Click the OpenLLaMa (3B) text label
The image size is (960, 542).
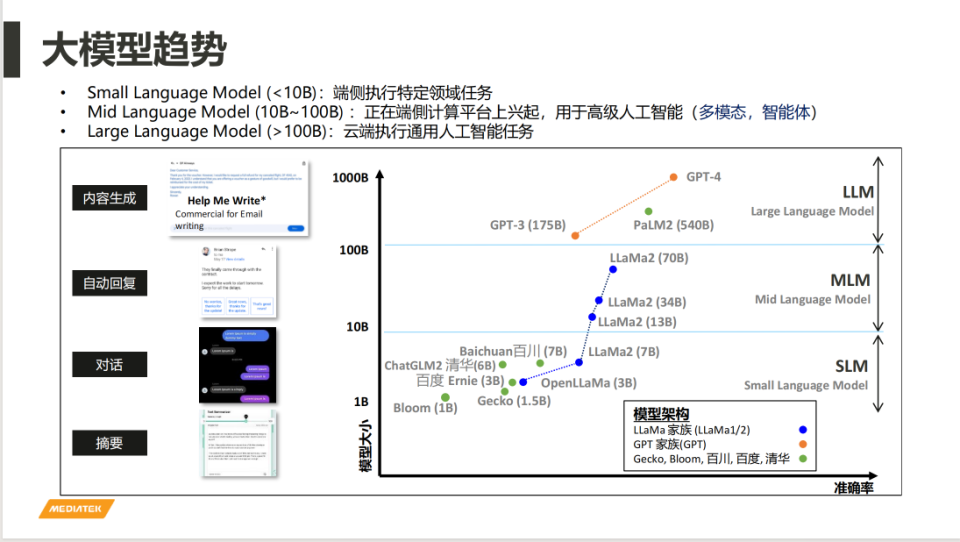click(x=588, y=383)
